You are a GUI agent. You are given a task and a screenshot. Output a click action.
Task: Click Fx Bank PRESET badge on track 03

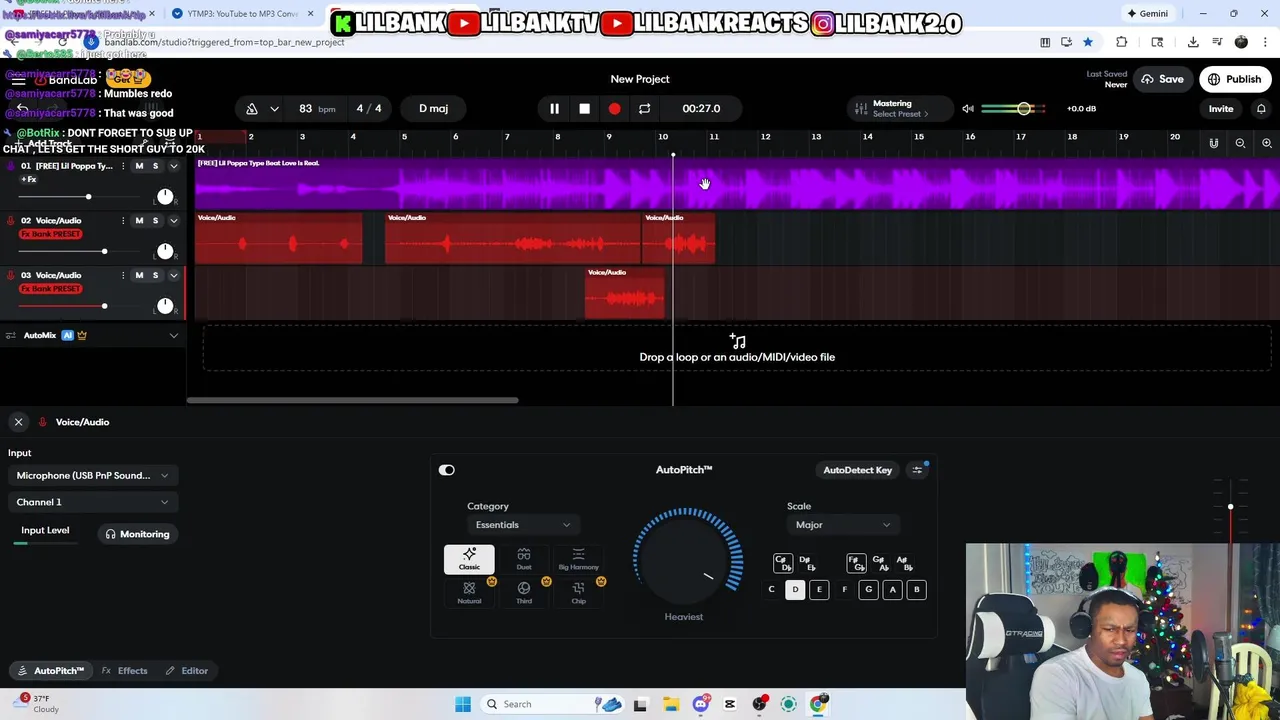pyautogui.click(x=51, y=289)
